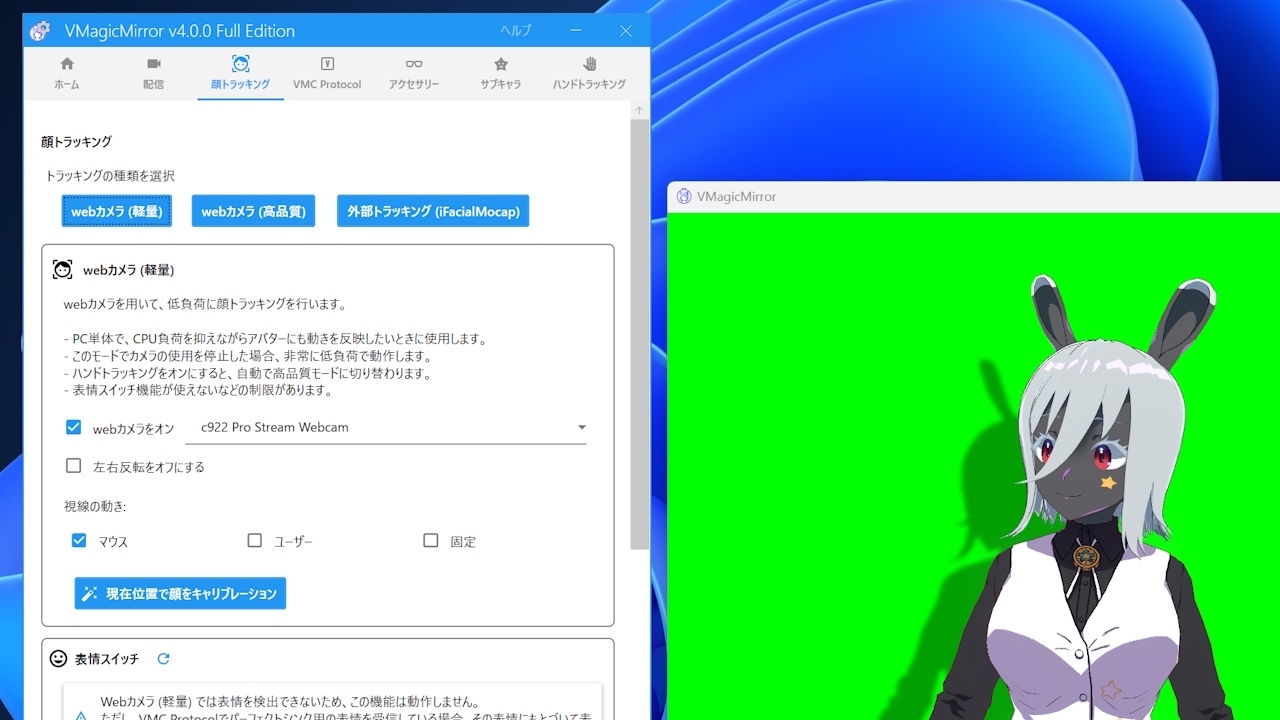Click the refresh icon beside 表情スイッチ
The height and width of the screenshot is (720, 1280).
[x=164, y=658]
